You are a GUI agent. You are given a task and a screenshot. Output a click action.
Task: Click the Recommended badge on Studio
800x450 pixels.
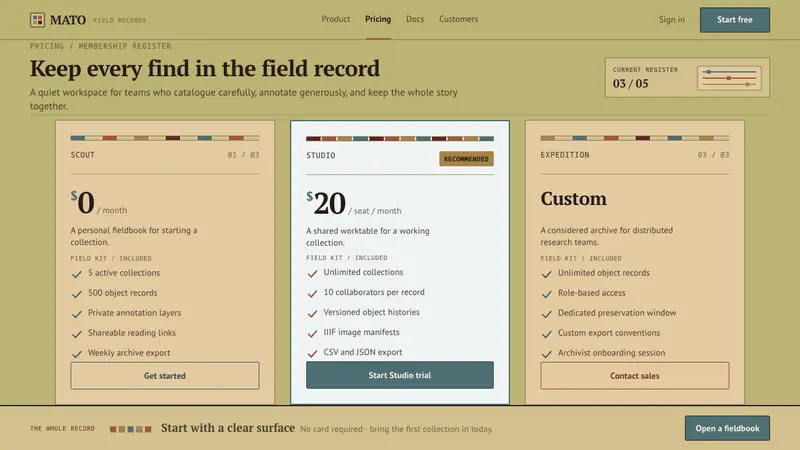(466, 159)
